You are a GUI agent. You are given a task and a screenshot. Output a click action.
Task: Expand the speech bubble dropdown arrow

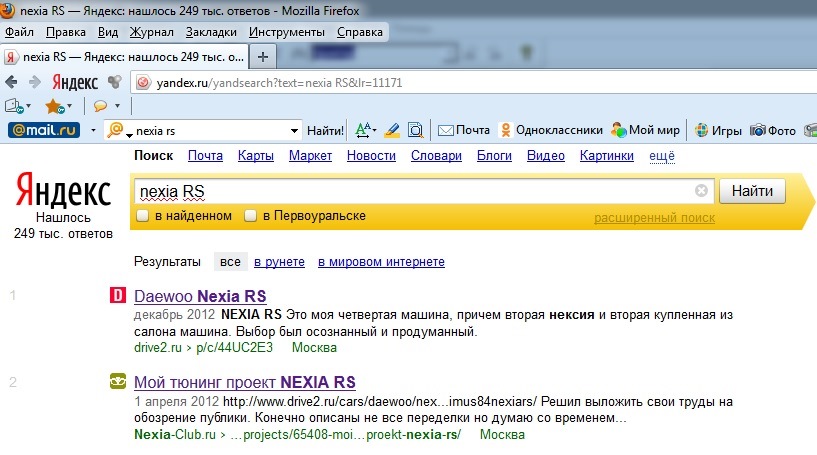point(117,106)
